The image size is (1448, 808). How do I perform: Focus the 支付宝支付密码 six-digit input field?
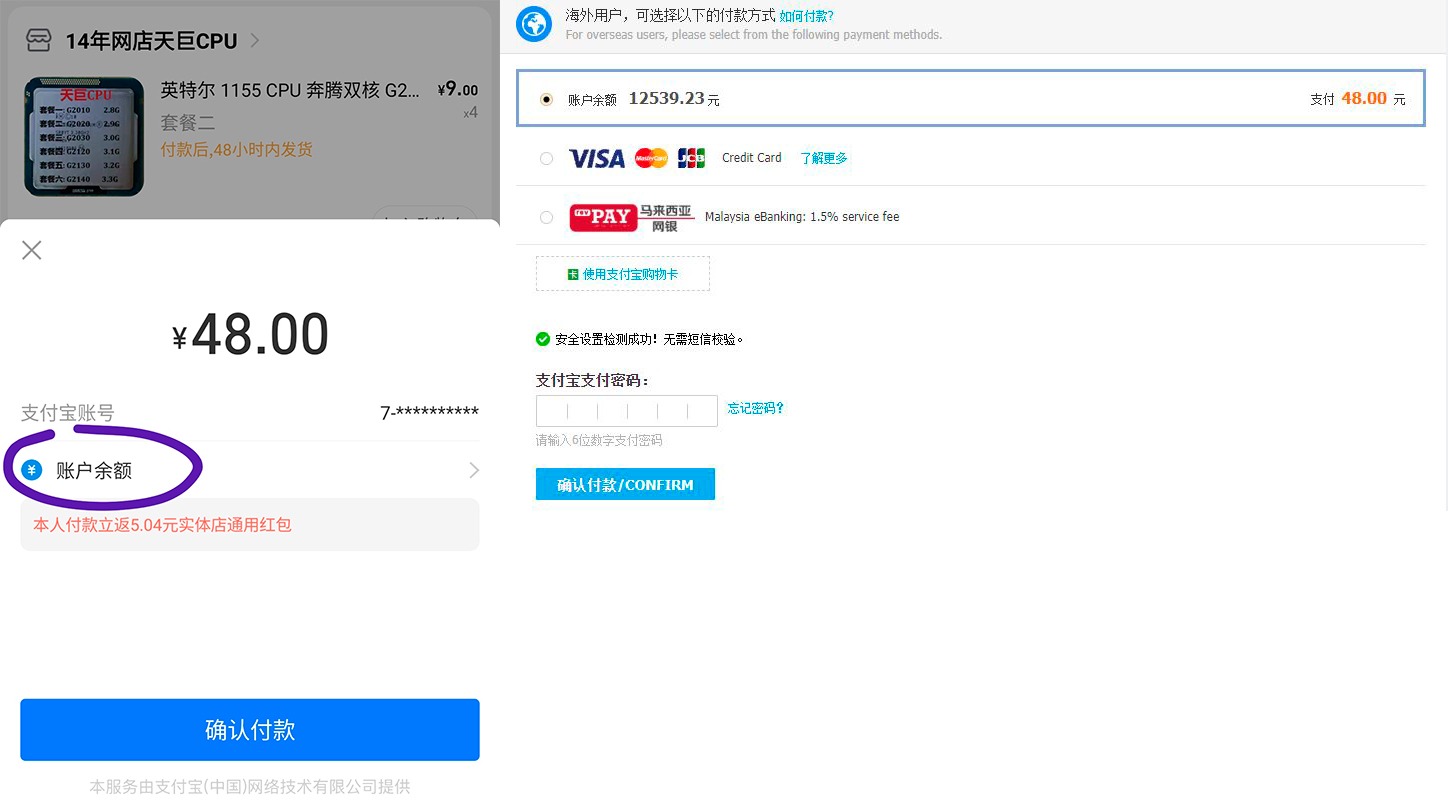point(627,411)
